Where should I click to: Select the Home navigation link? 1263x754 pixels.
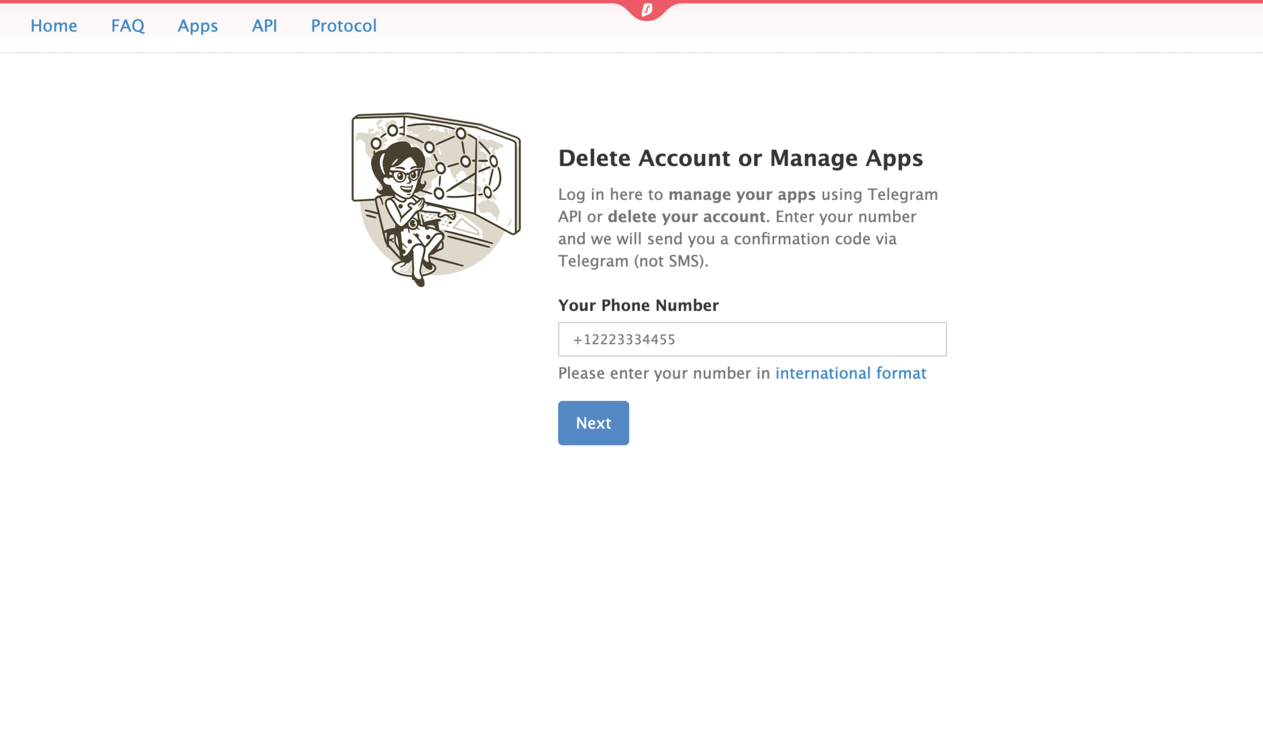coord(53,26)
